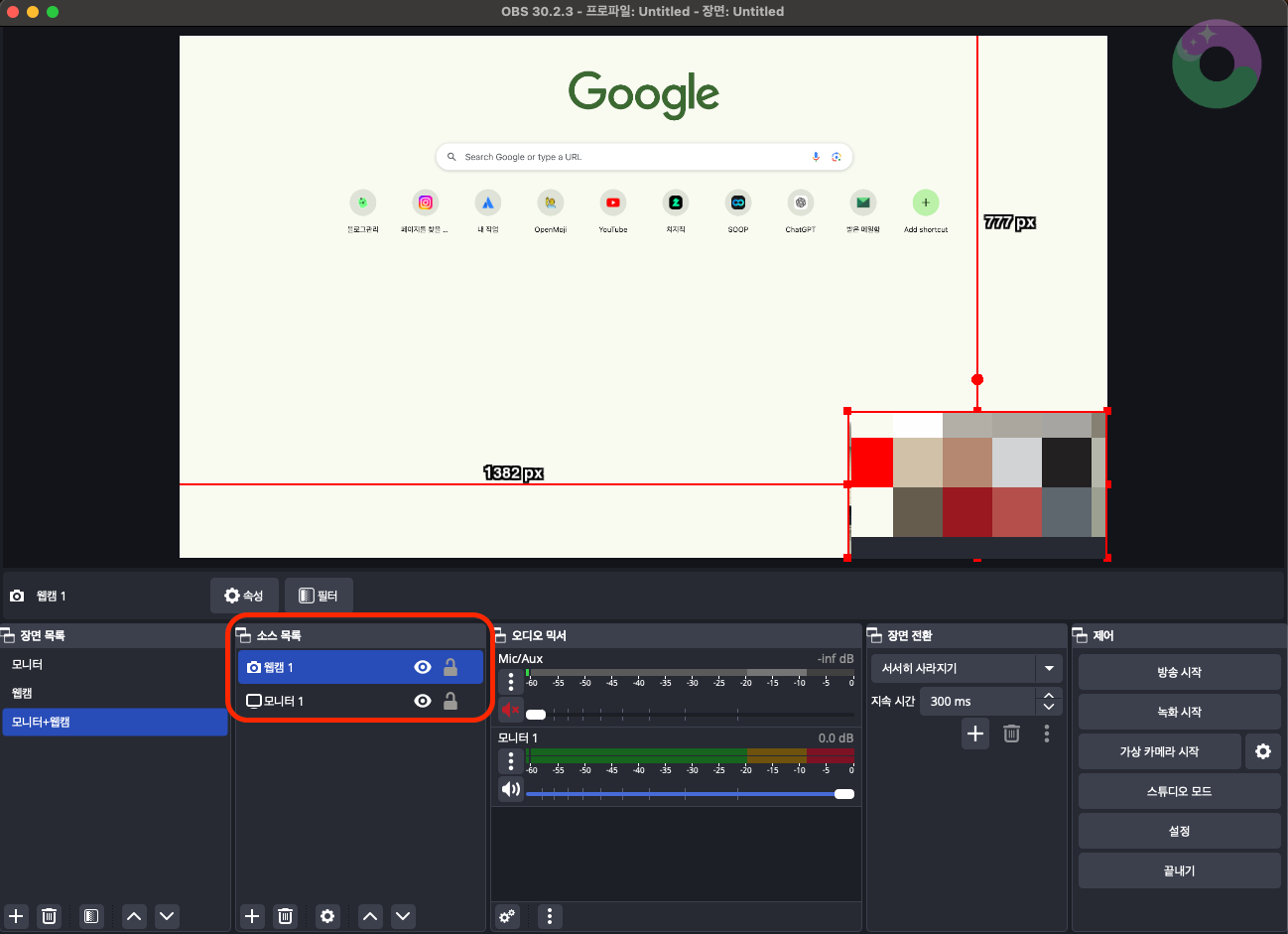Open the 서서히 사라지기 transition dropdown
Viewport: 1288px width, 934px height.
966,668
